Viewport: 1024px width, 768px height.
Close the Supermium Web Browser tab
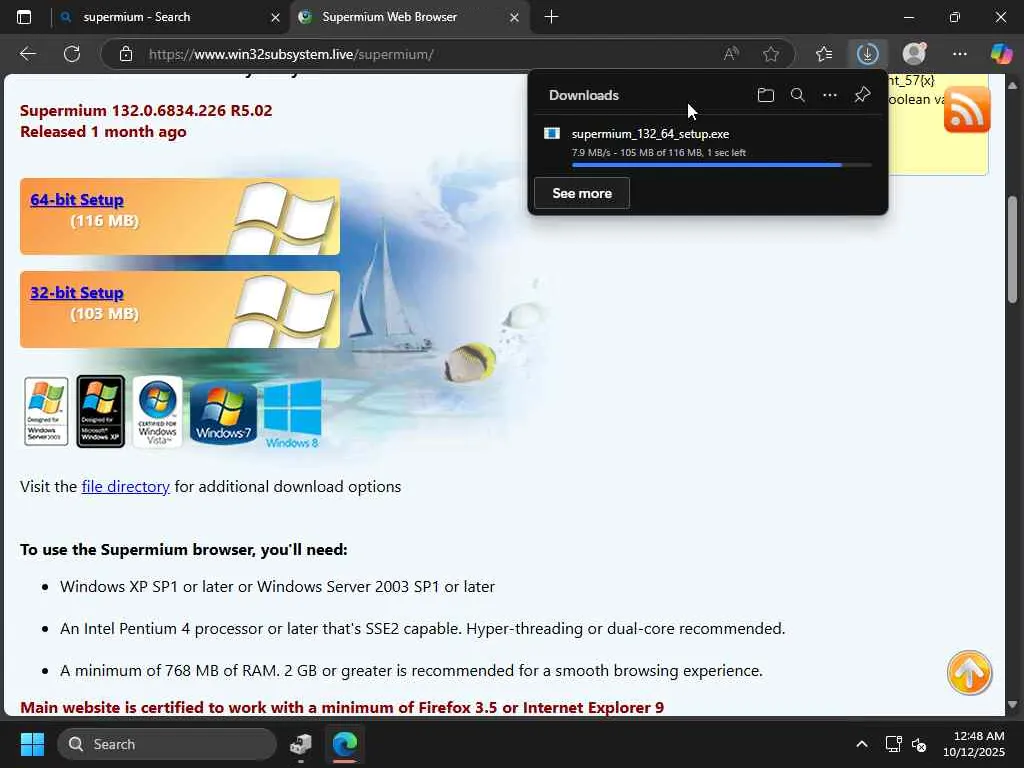point(515,18)
